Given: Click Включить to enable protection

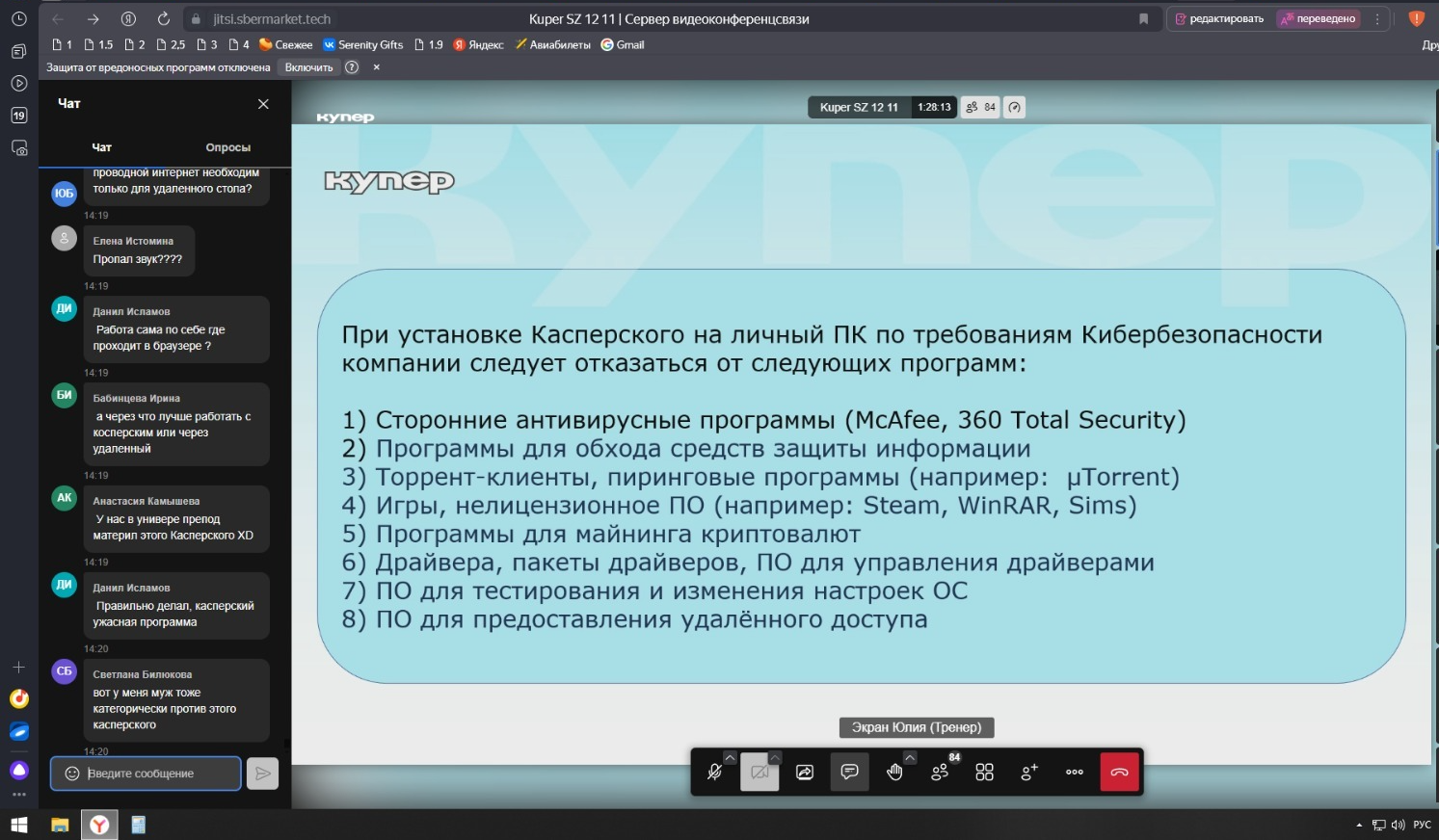Looking at the screenshot, I should 308,67.
